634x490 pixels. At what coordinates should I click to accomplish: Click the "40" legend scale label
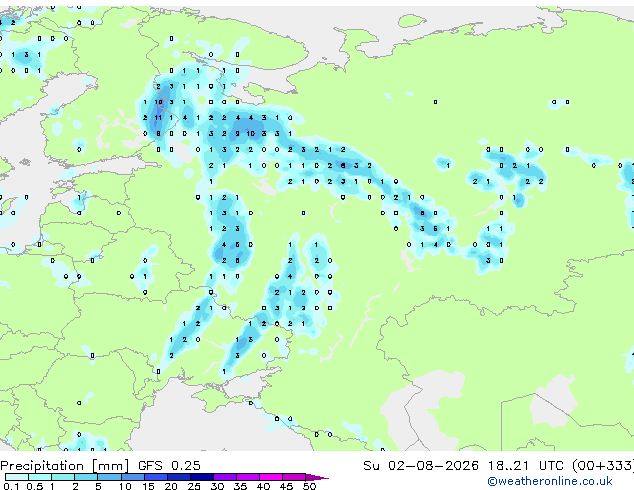tap(263, 486)
